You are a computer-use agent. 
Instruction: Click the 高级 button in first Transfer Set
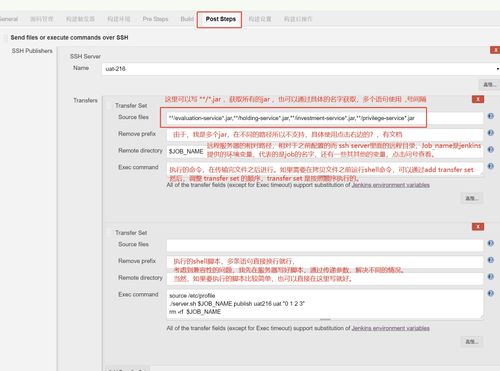coord(472,198)
